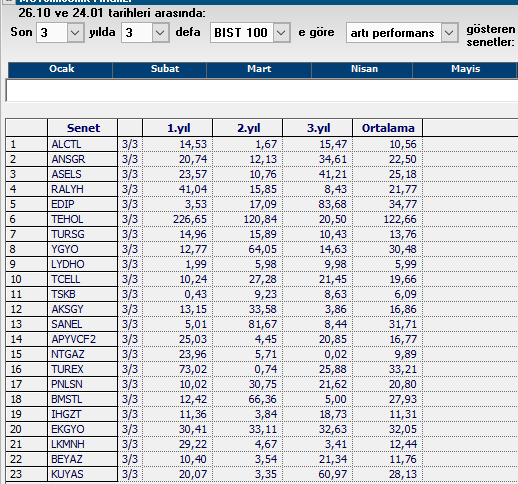Viewport: 518px width, 484px height.
Task: Switch to the Mart month tab
Action: tap(259, 69)
